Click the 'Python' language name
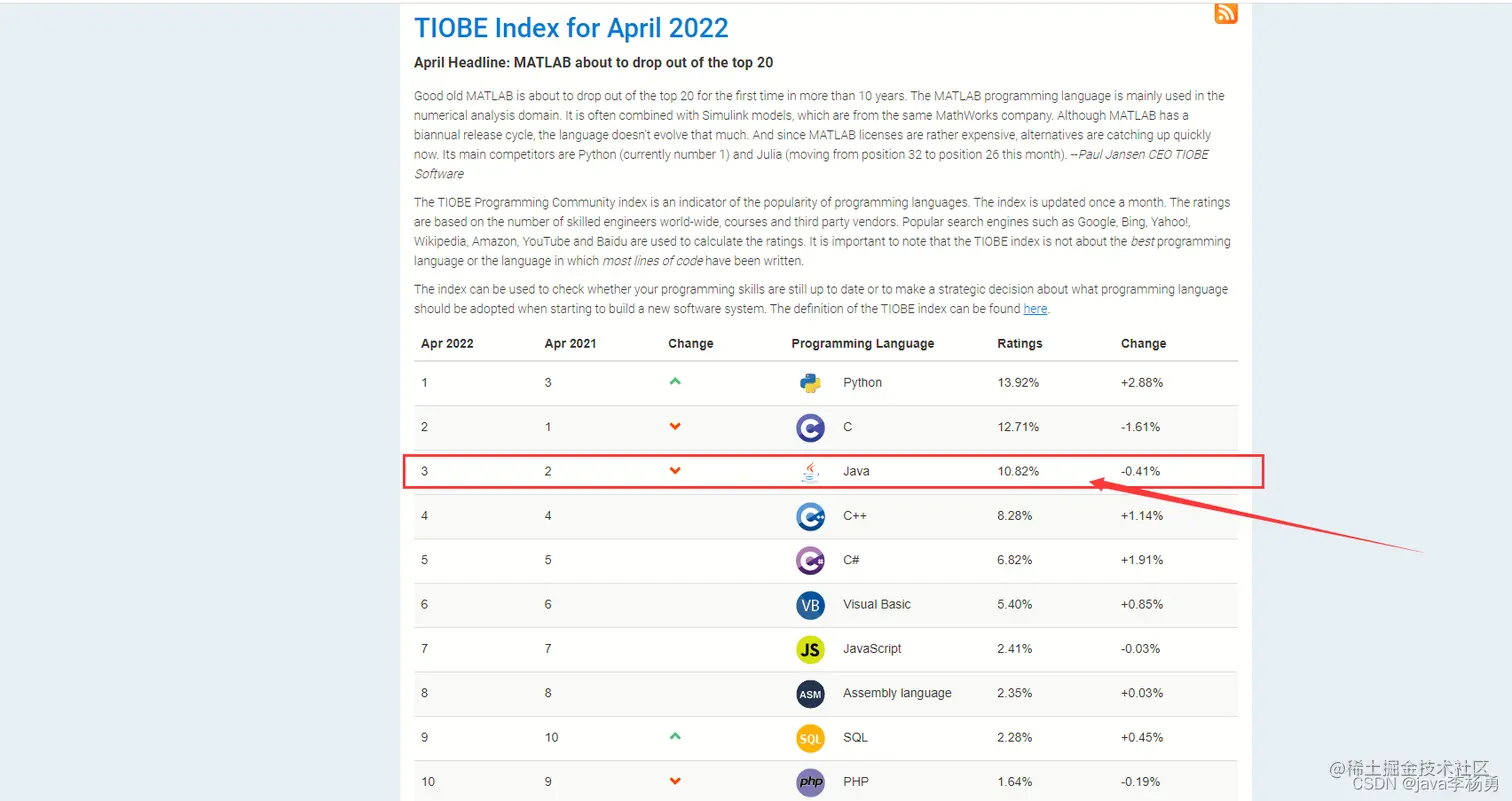The height and width of the screenshot is (801, 1512). 862,383
